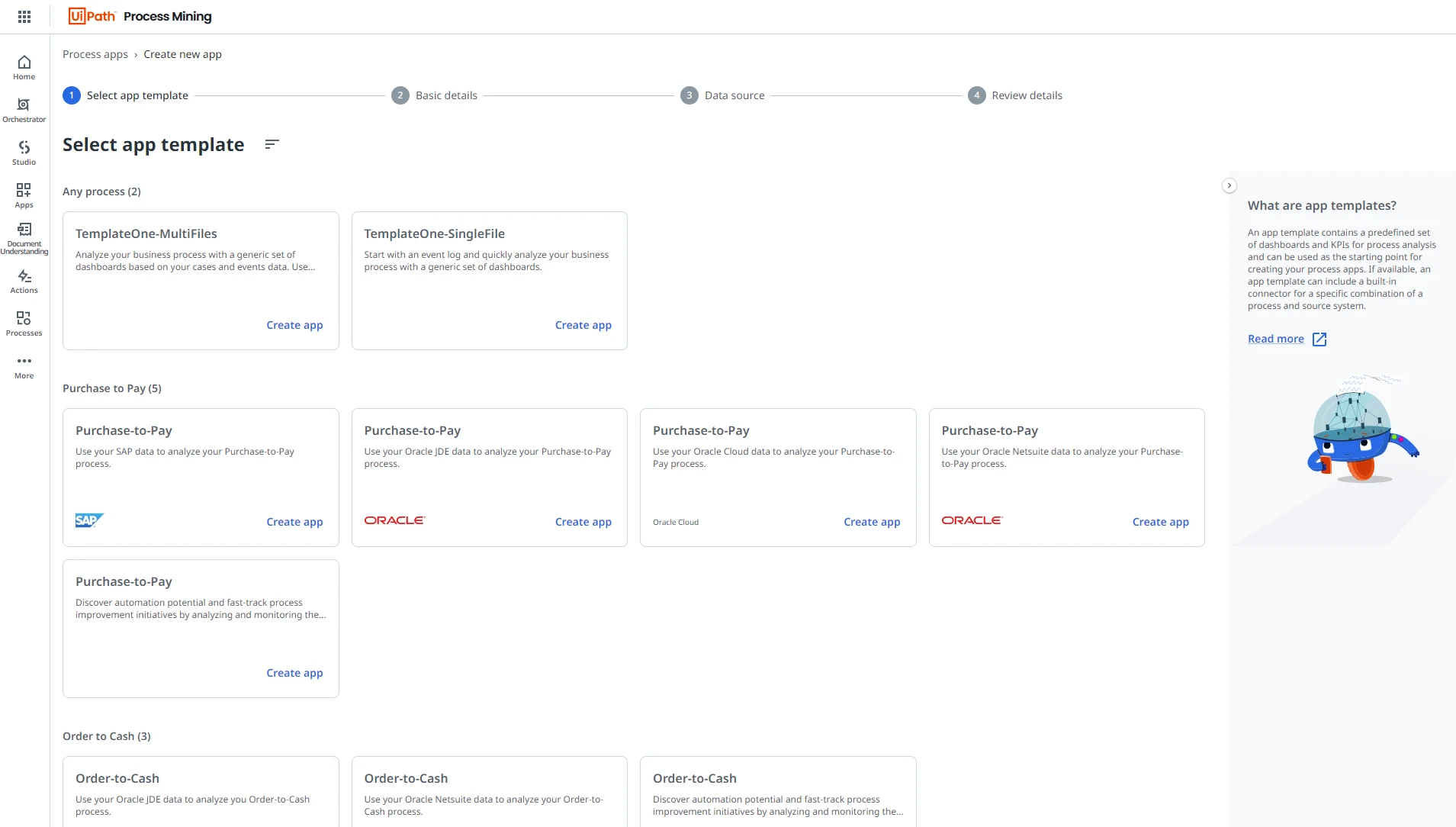This screenshot has height=827, width=1456.
Task: Click Oracle logo on Oracle JDE card
Action: coord(394,520)
